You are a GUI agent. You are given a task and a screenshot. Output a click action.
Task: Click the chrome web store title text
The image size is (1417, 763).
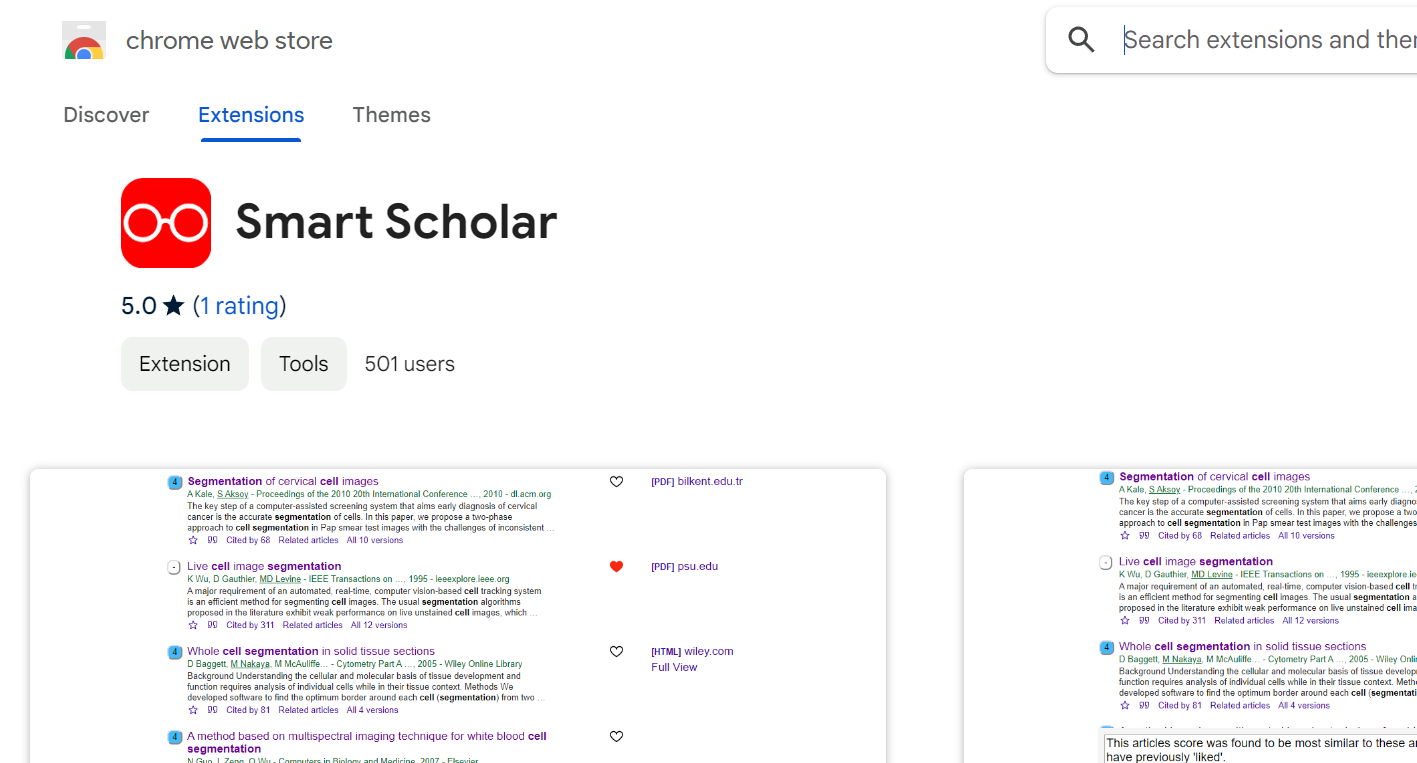pos(229,41)
